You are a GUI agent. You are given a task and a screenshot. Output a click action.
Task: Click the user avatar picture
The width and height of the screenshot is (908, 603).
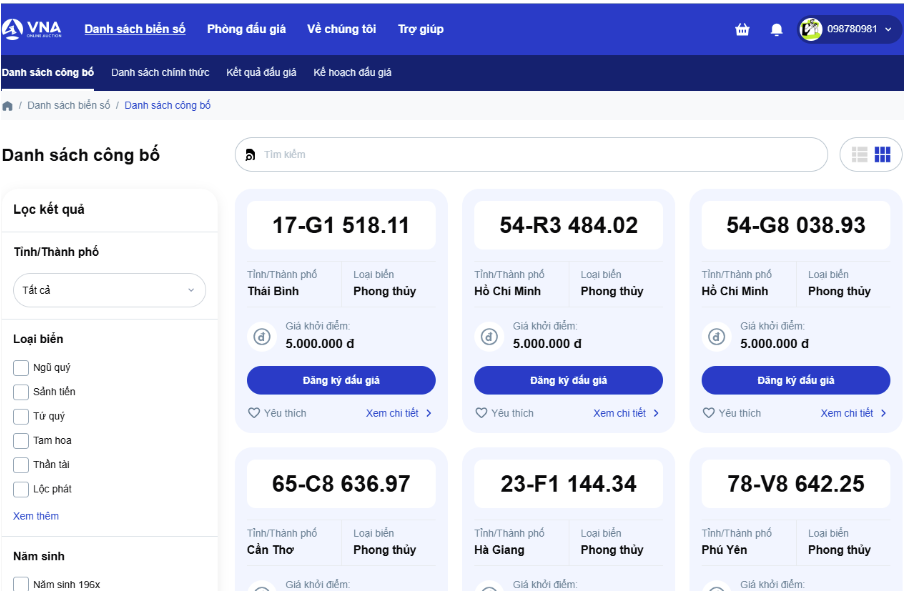pyautogui.click(x=811, y=29)
